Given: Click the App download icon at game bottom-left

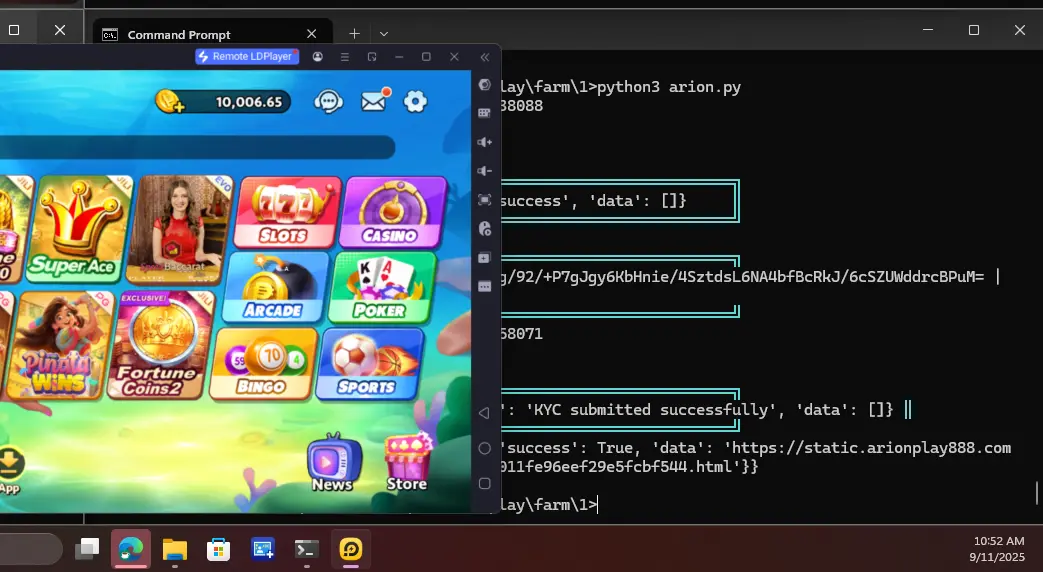Looking at the screenshot, I should (x=9, y=471).
